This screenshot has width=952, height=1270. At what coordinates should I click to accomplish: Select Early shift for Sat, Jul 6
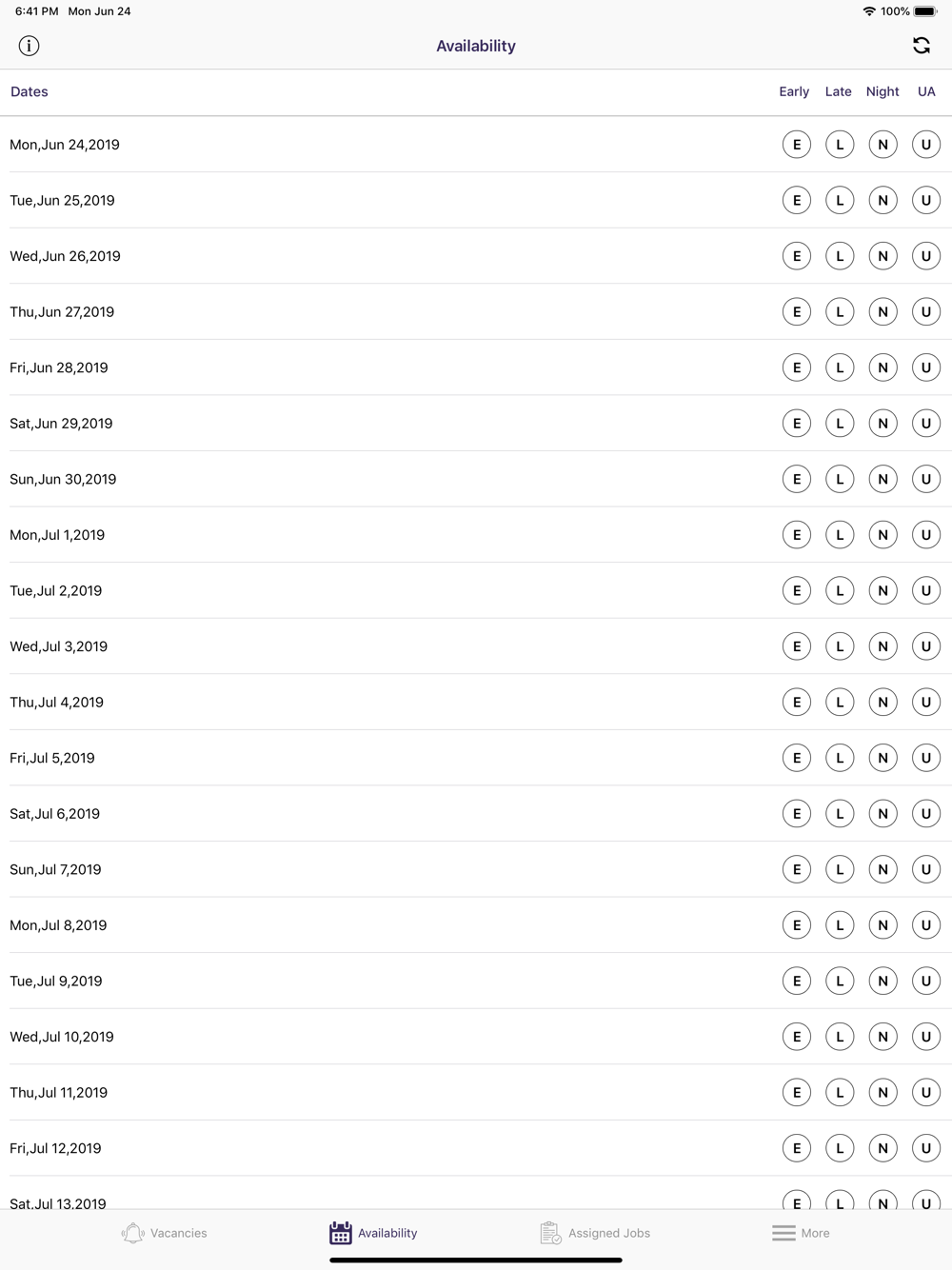(797, 814)
